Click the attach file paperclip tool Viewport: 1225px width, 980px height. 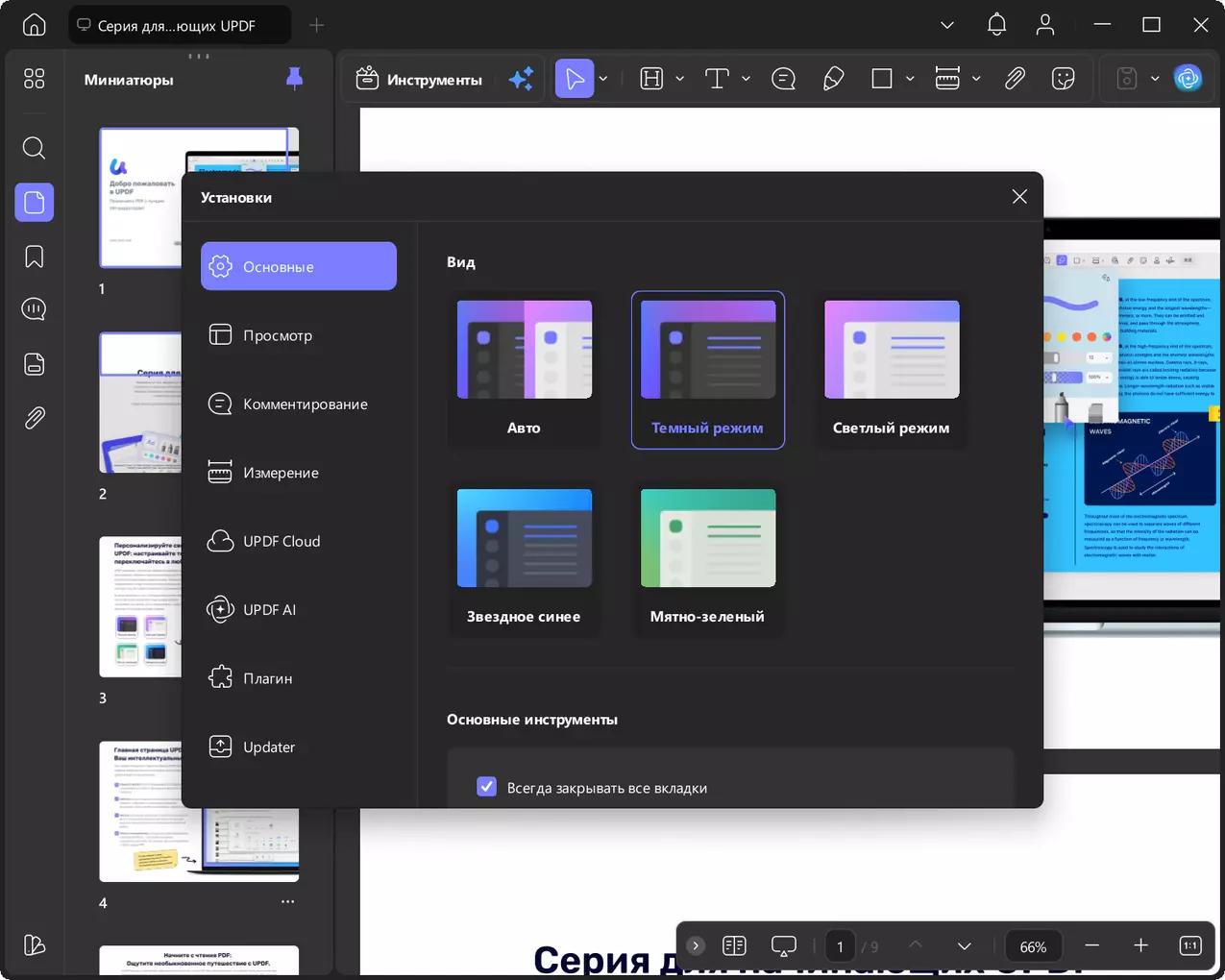pos(1015,79)
